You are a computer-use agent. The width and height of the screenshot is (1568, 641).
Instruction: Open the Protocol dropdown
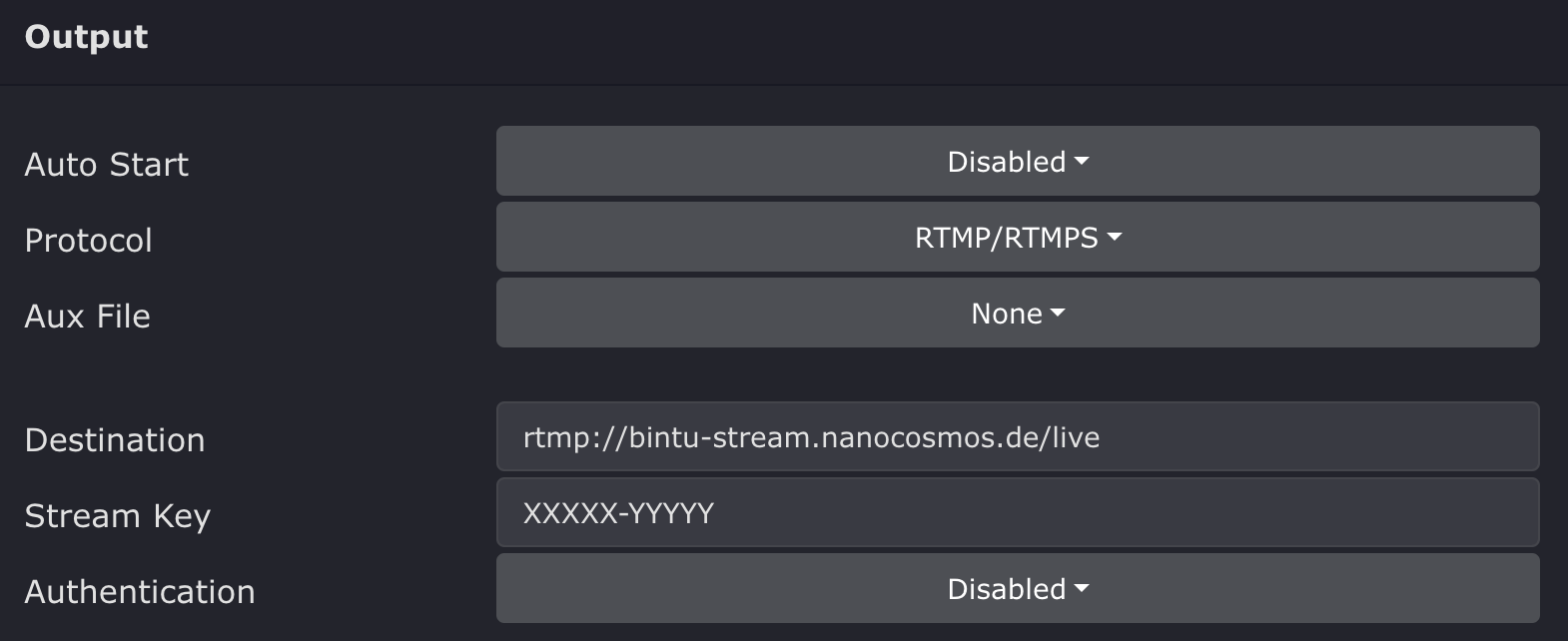1017,238
